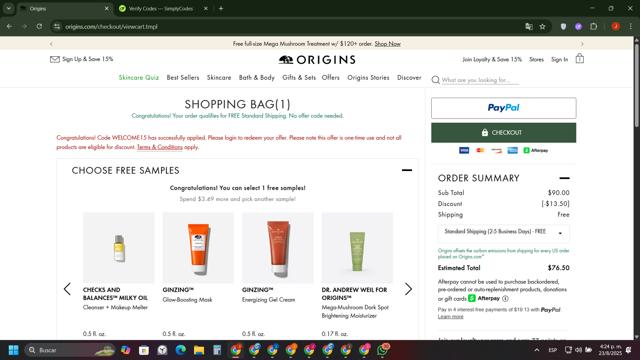The image size is (640, 360).
Task: Open the Afterpay Learn more link
Action: pos(450,317)
